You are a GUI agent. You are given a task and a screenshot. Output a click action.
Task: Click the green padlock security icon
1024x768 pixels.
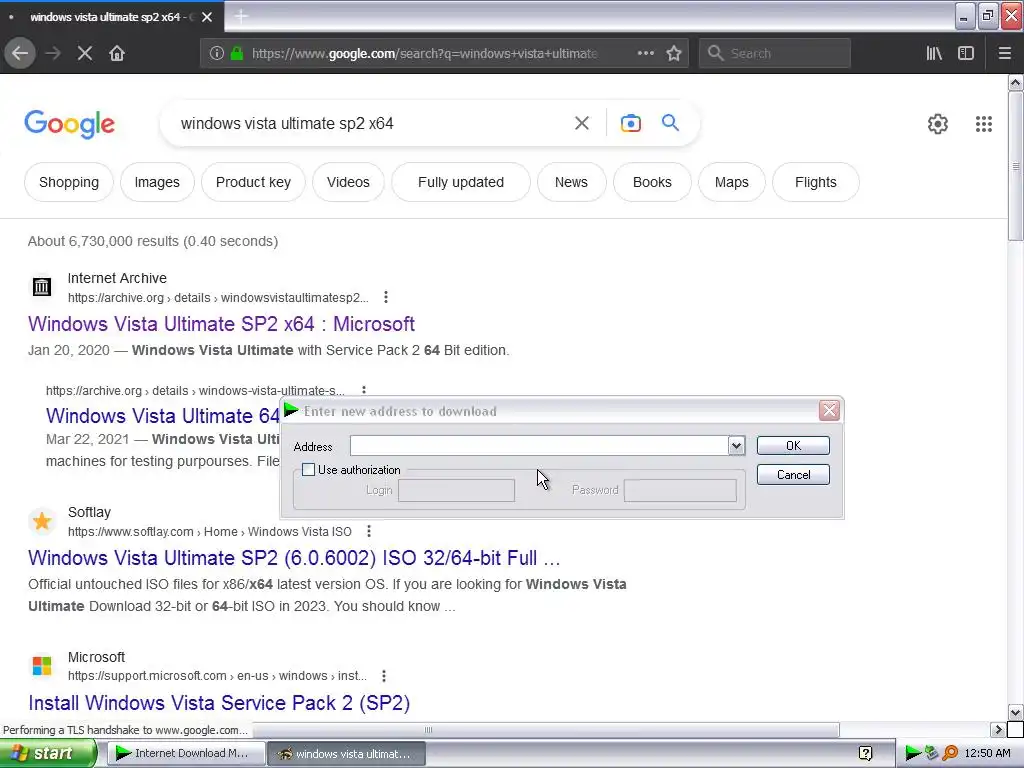[x=237, y=54]
